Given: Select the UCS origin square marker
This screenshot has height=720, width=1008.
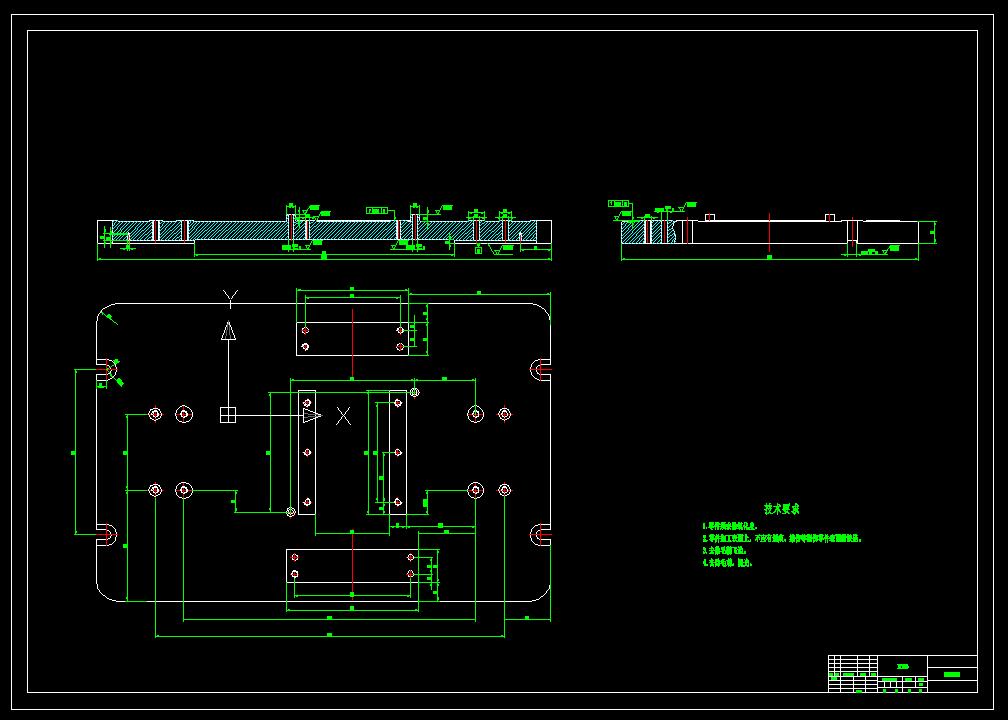Looking at the screenshot, I should click(228, 415).
